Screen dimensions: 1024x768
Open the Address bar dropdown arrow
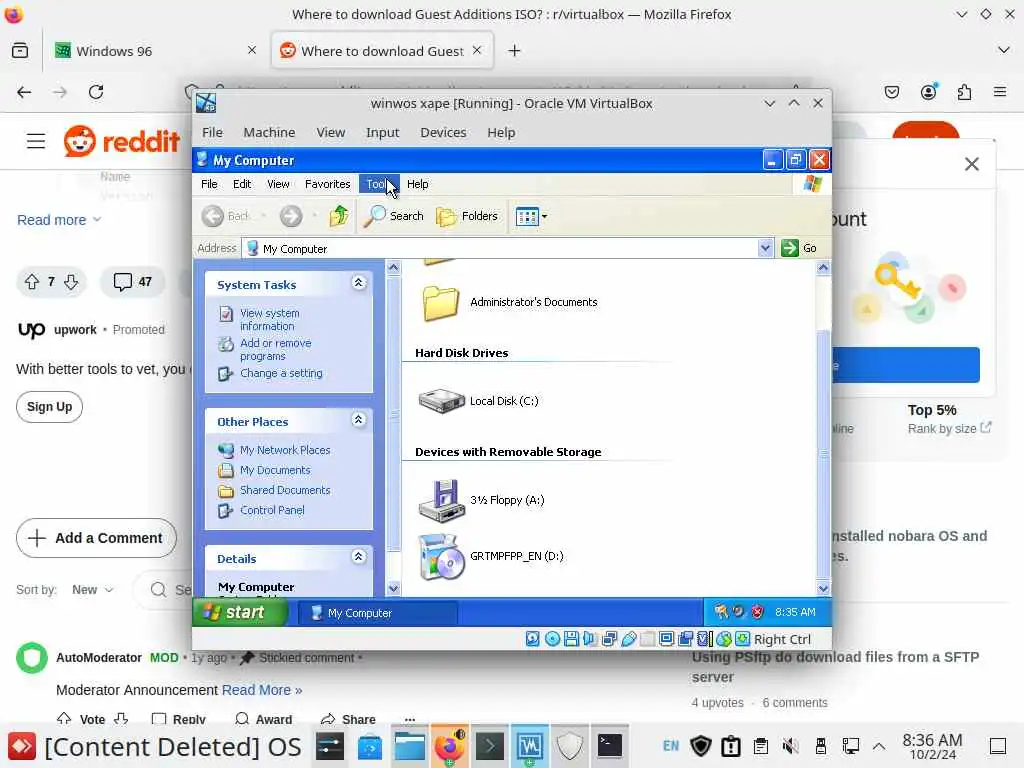pyautogui.click(x=765, y=248)
